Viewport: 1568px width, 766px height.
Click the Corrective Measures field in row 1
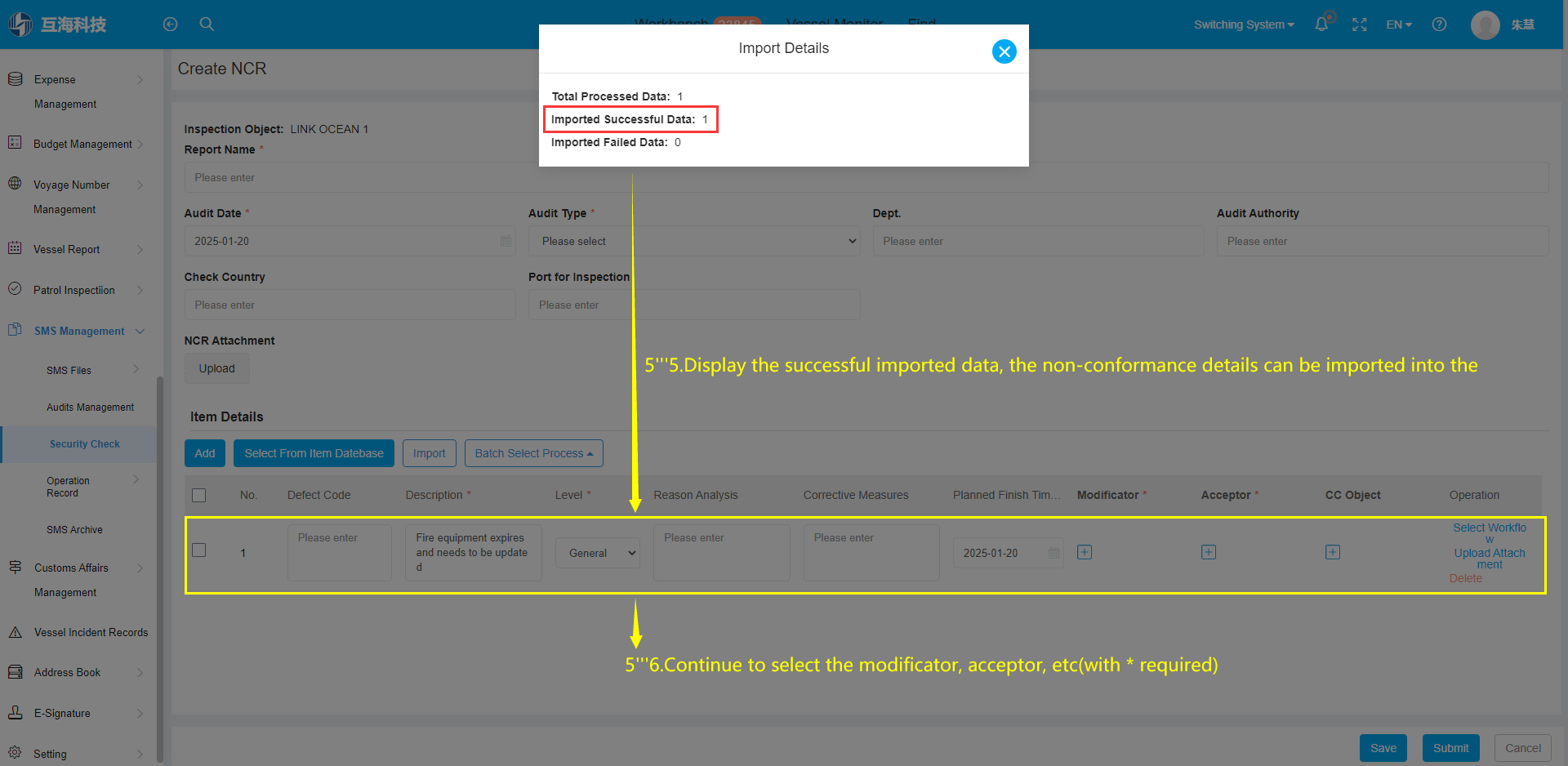871,553
